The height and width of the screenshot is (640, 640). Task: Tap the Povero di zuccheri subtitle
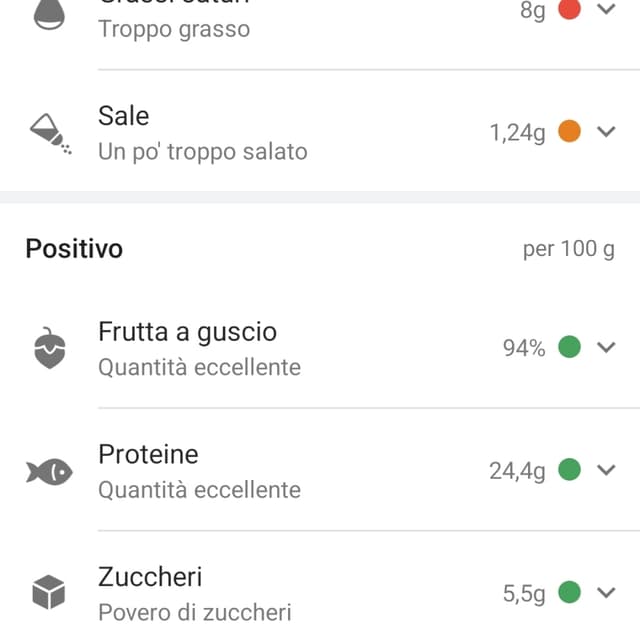195,612
